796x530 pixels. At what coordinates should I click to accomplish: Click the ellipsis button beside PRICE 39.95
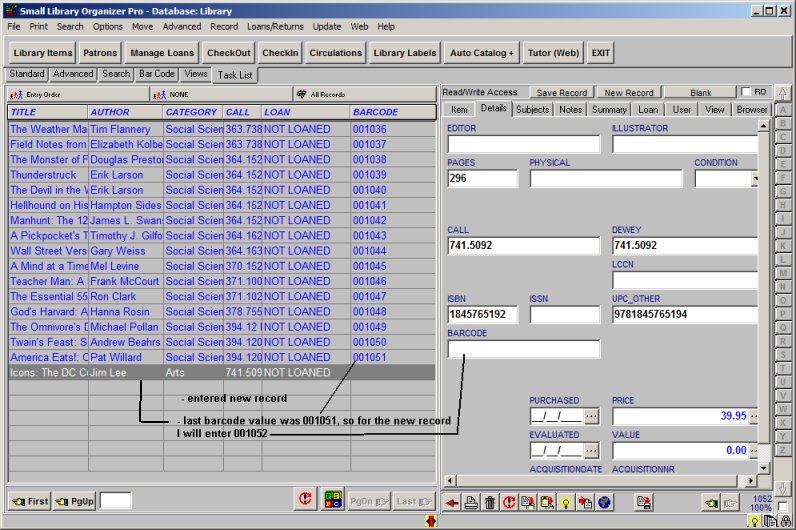click(x=754, y=416)
